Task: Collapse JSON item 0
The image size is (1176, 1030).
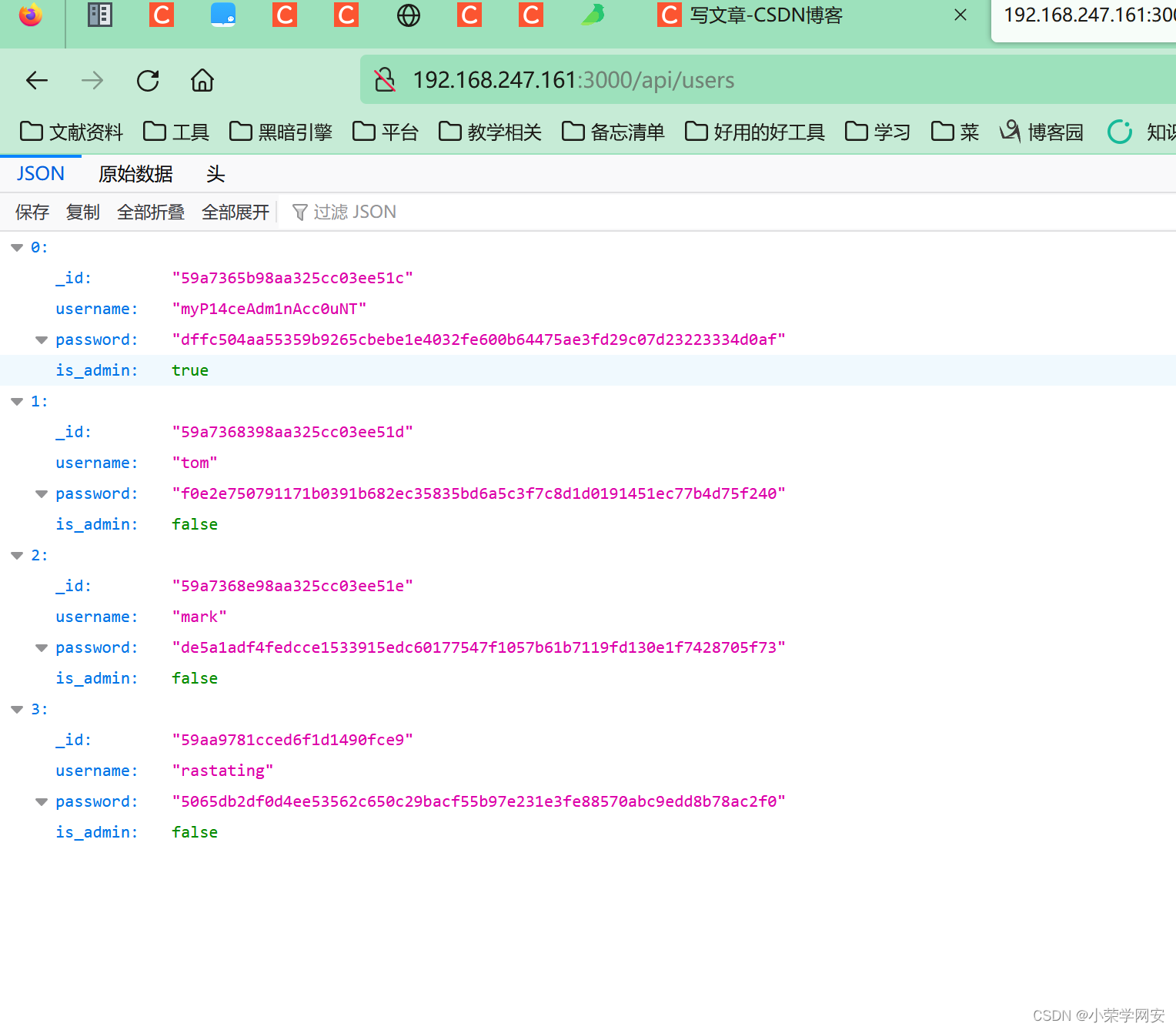Action: (x=17, y=248)
